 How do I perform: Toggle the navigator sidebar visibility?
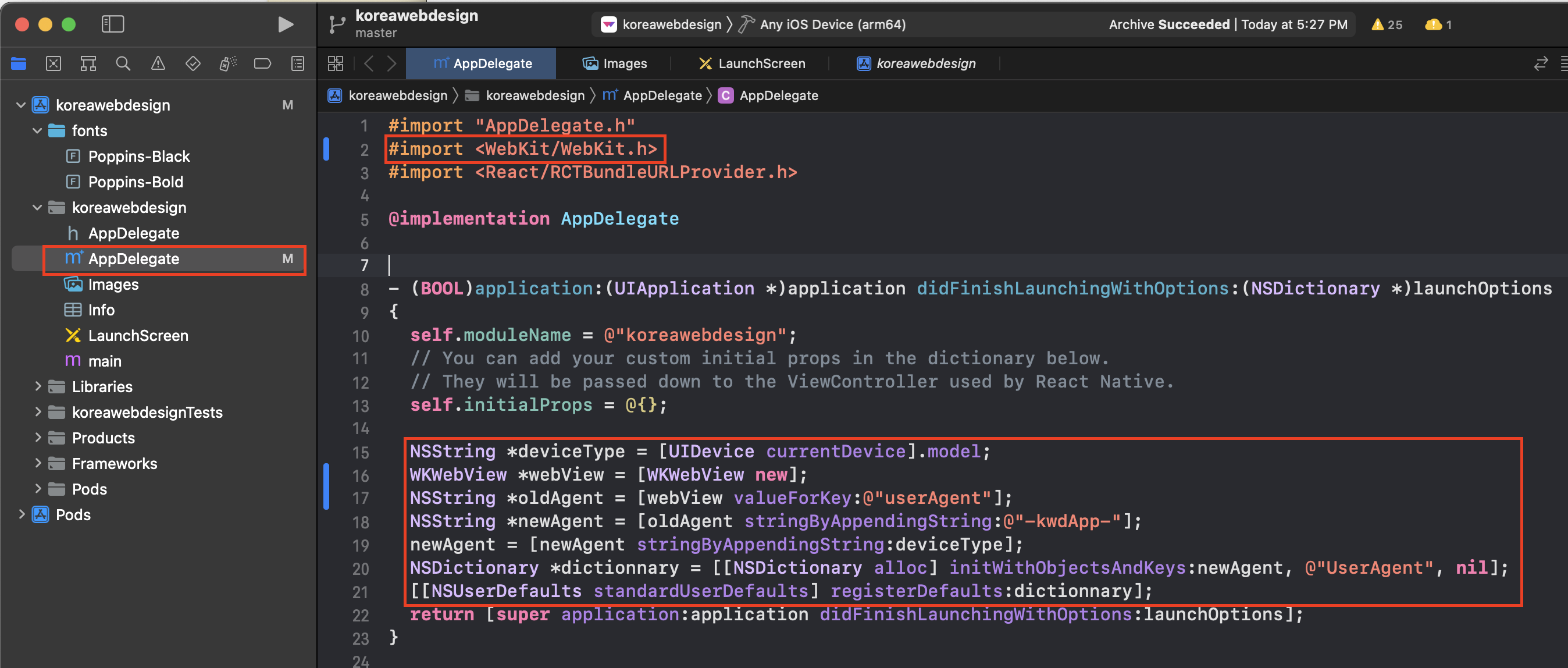113,24
